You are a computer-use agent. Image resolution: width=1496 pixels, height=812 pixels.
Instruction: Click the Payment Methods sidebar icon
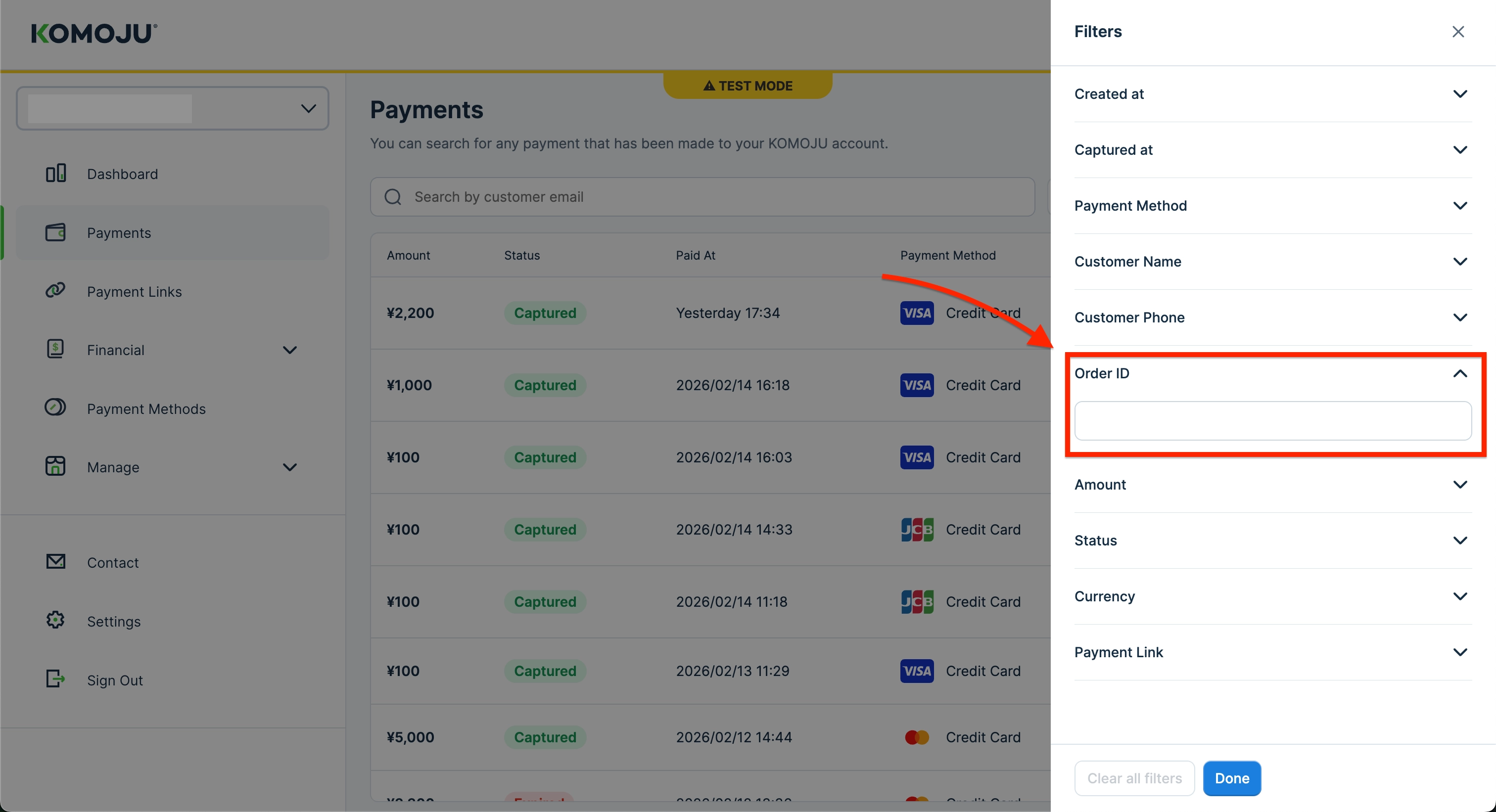(56, 407)
